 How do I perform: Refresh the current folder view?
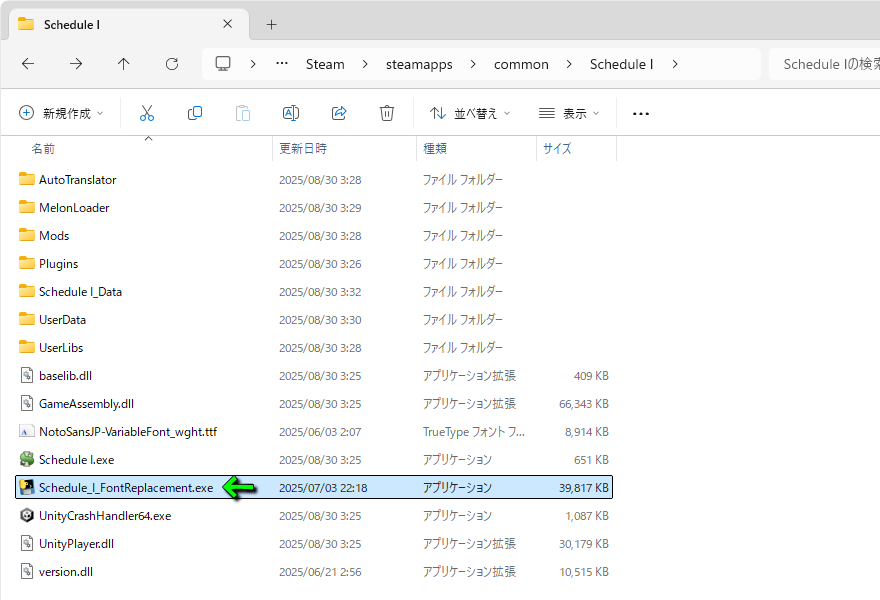pos(172,64)
